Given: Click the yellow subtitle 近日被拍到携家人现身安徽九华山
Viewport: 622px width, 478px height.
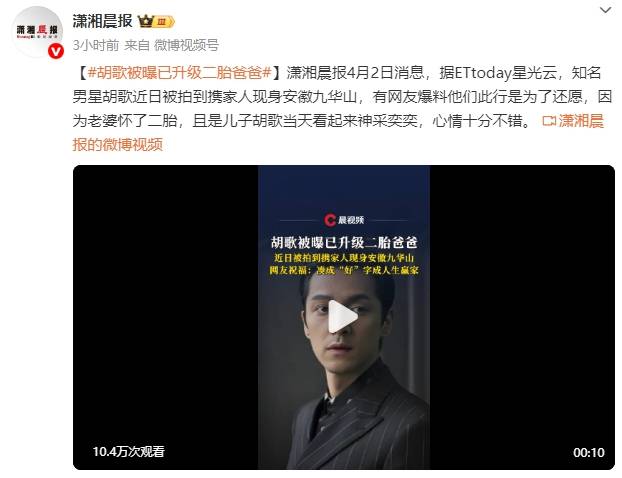Looking at the screenshot, I should (x=344, y=258).
